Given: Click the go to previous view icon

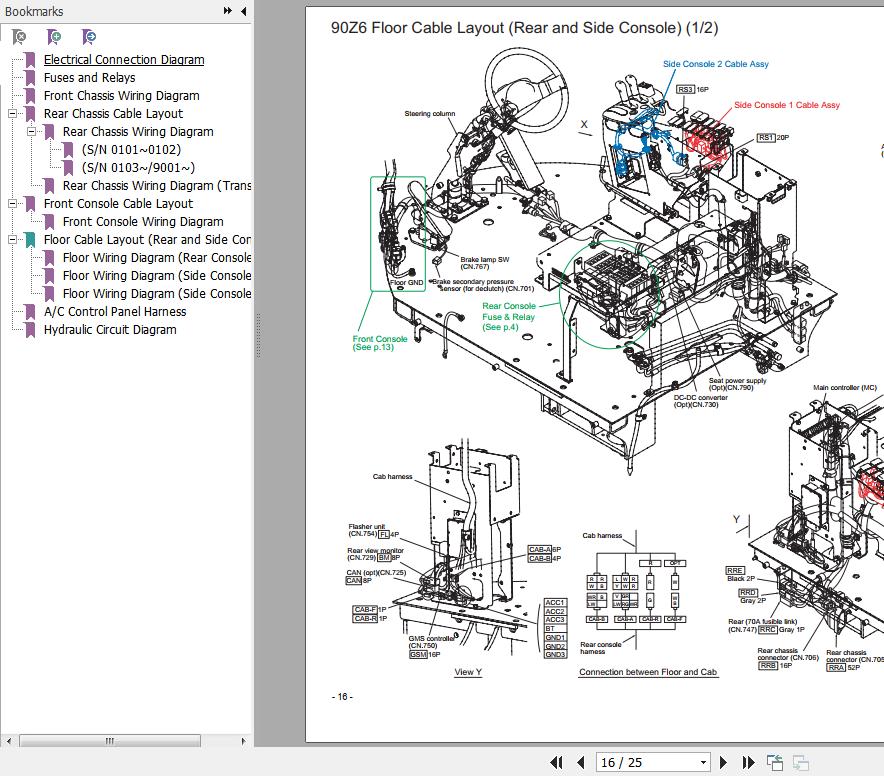Looking at the screenshot, I should tap(775, 763).
